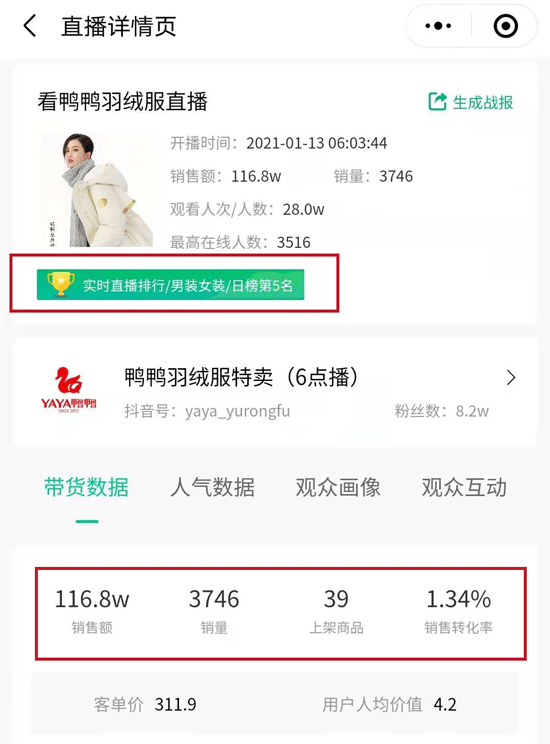
Task: Open the YAYA 鸭鸭 brand logo
Action: pyautogui.click(x=68, y=390)
